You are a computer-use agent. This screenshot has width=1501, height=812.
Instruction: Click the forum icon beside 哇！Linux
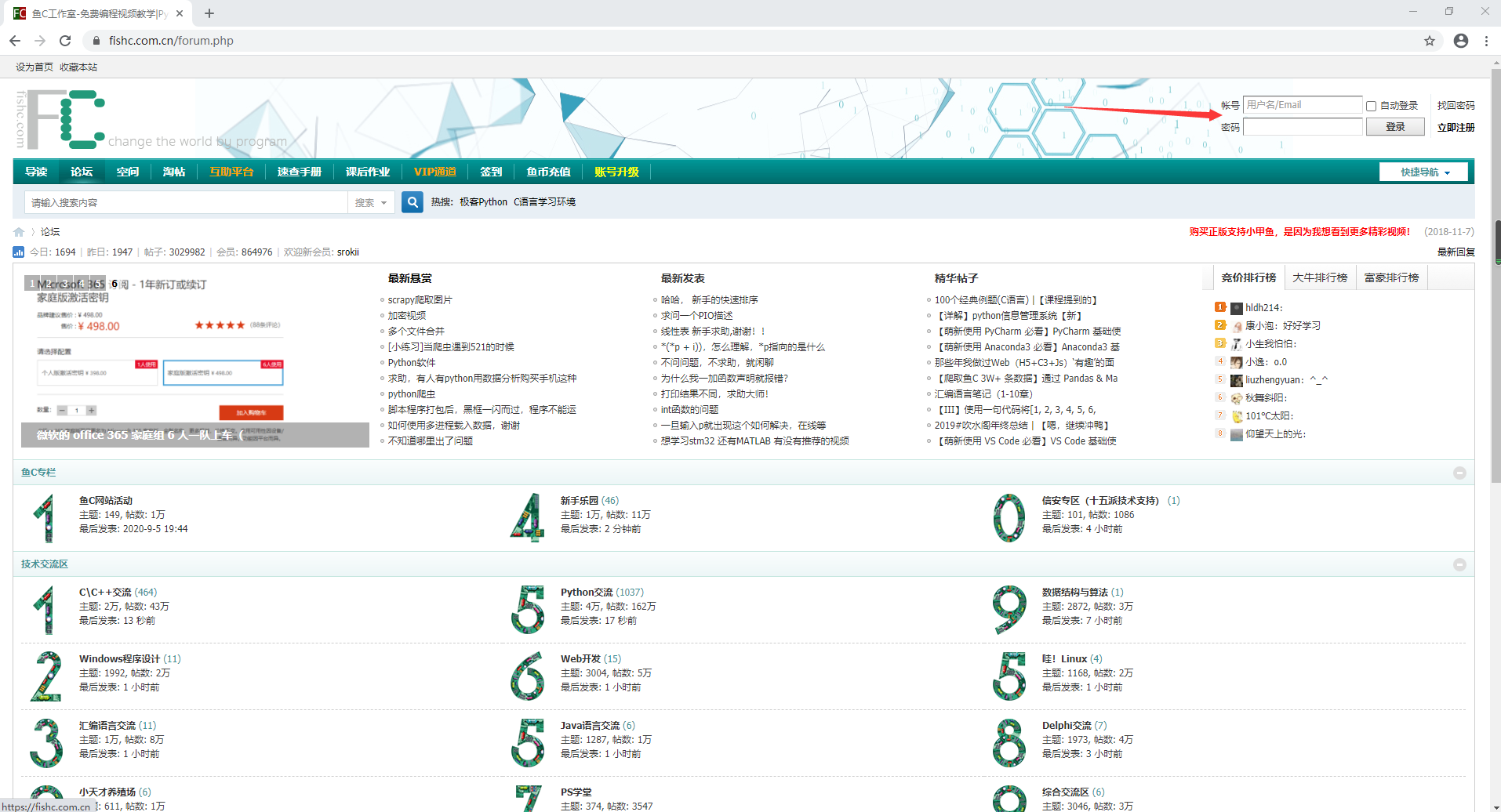(x=1009, y=676)
